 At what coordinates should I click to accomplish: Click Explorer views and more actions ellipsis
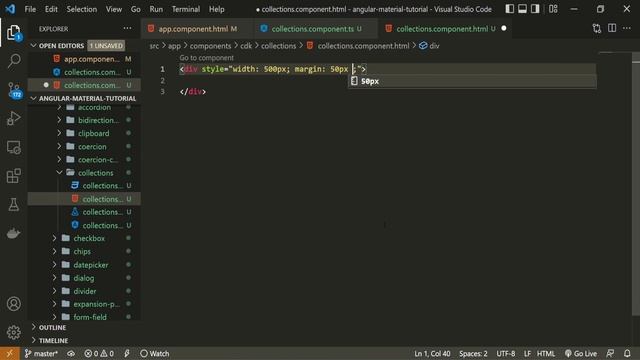(x=127, y=29)
